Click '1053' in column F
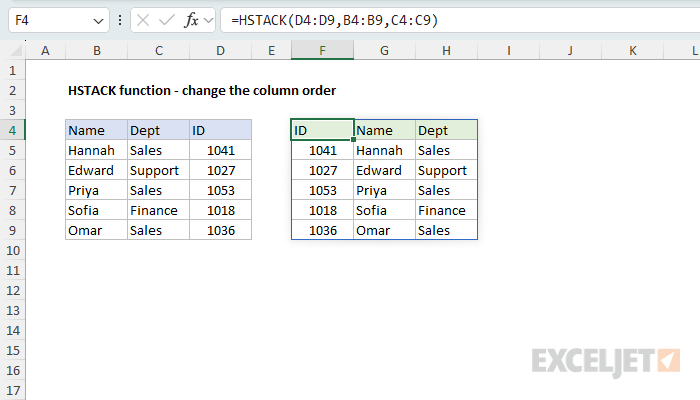 pos(322,191)
